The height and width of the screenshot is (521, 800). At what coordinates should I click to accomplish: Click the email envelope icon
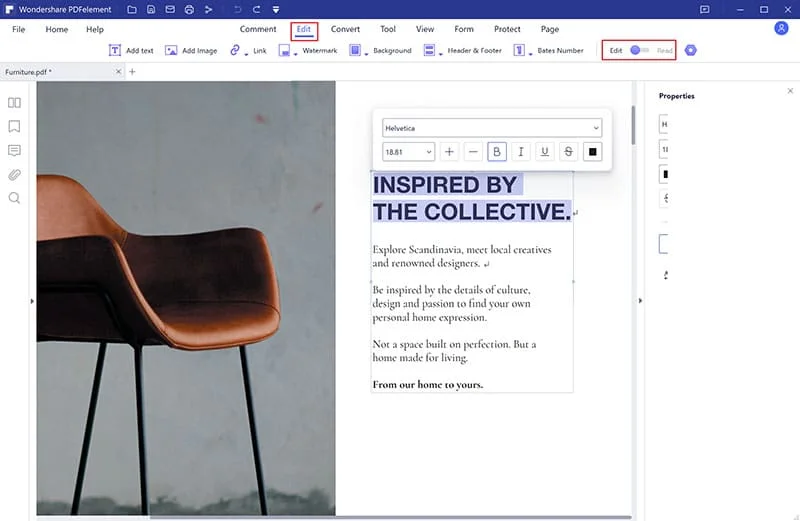tap(170, 9)
